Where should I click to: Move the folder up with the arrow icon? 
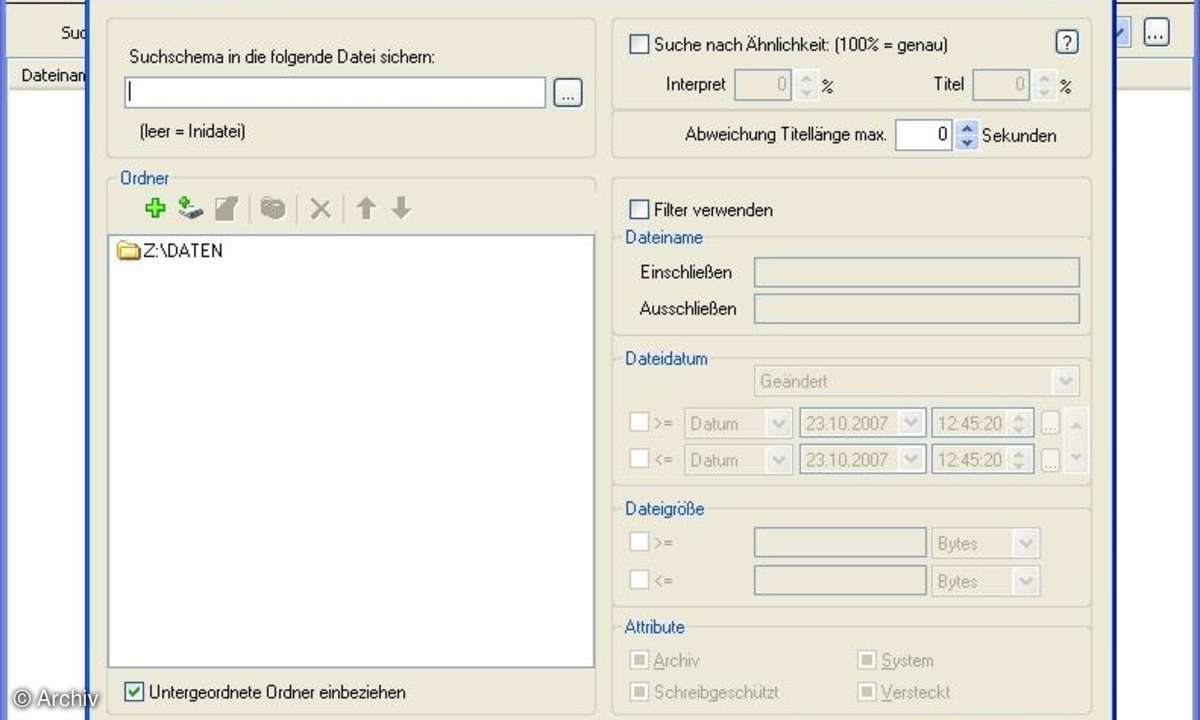click(366, 208)
